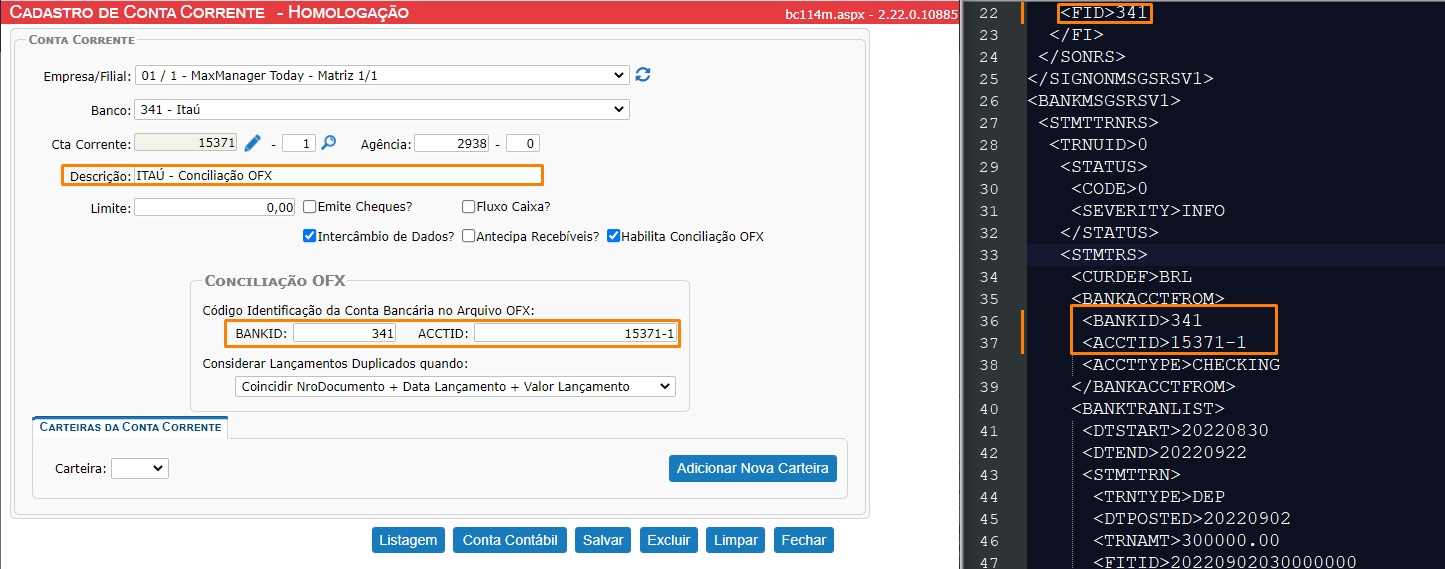
Task: Click the Fechar button
Action: click(804, 540)
